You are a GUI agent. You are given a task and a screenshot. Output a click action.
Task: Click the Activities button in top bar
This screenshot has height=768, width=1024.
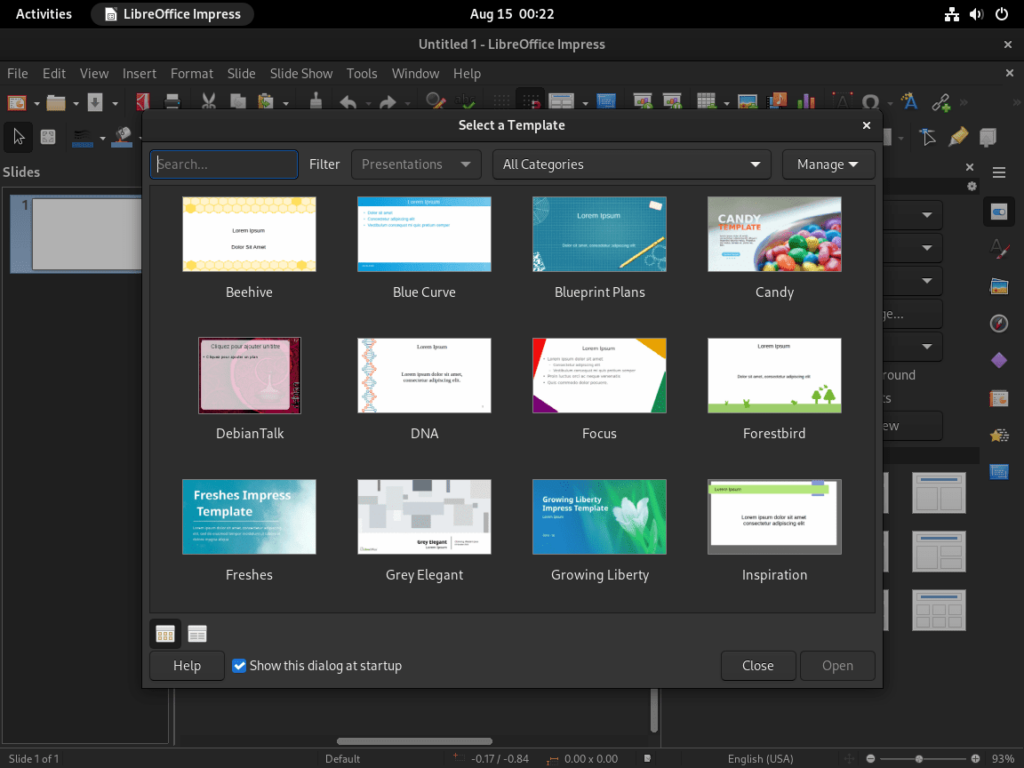[44, 14]
